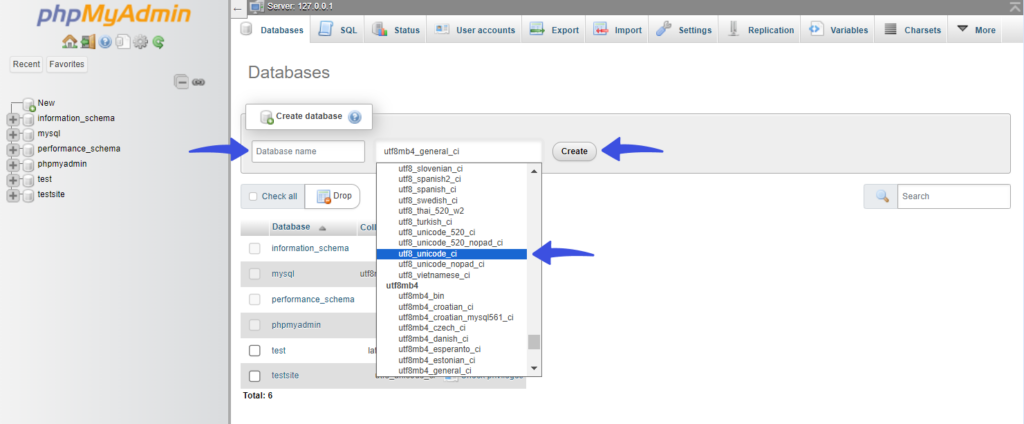Click the database cylinder icon beside mysql
Screen dimensions: 1024x424
[x=28, y=134]
